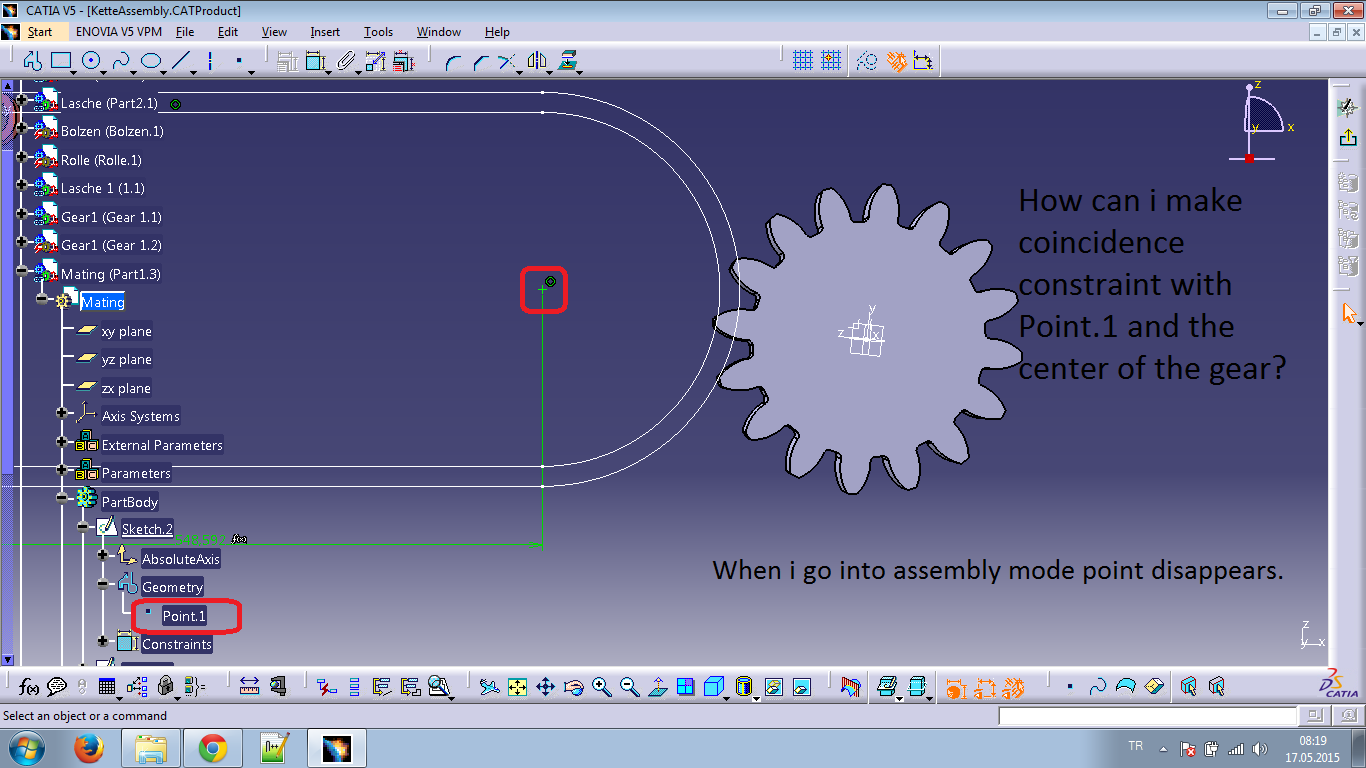1366x768 pixels.
Task: Select the Line sketch tool
Action: point(181,61)
